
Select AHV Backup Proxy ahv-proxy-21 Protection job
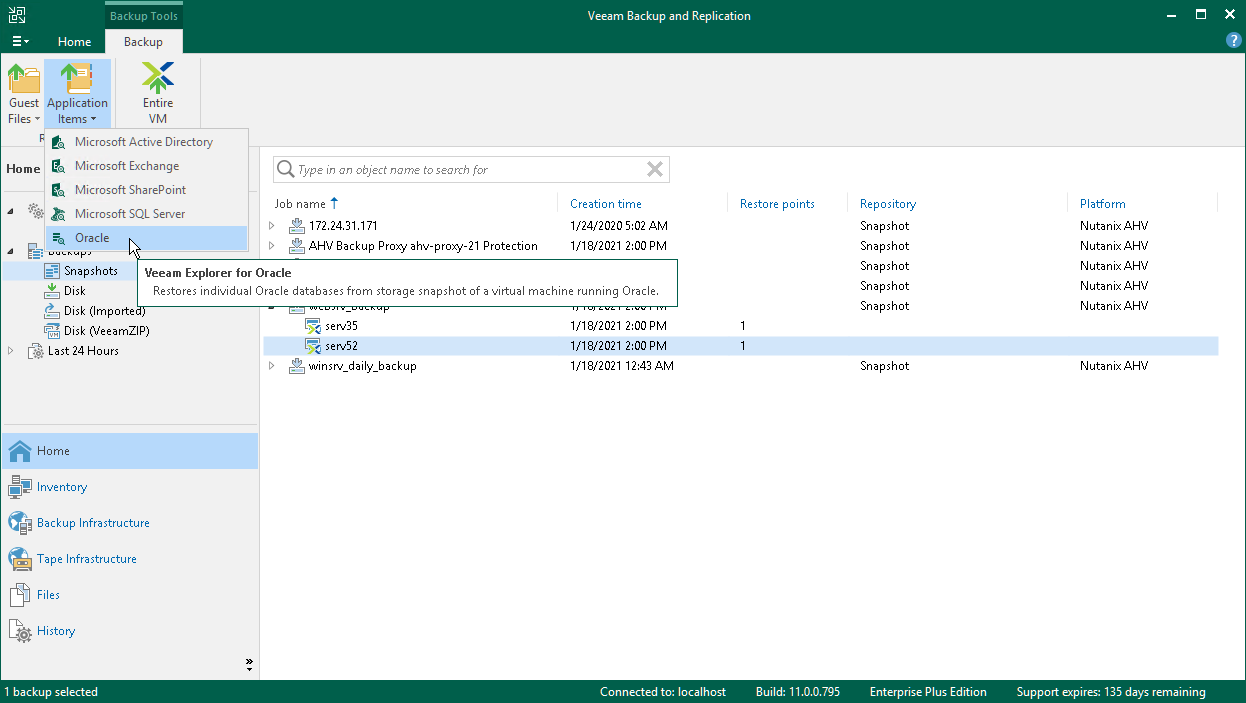pos(741,246)
